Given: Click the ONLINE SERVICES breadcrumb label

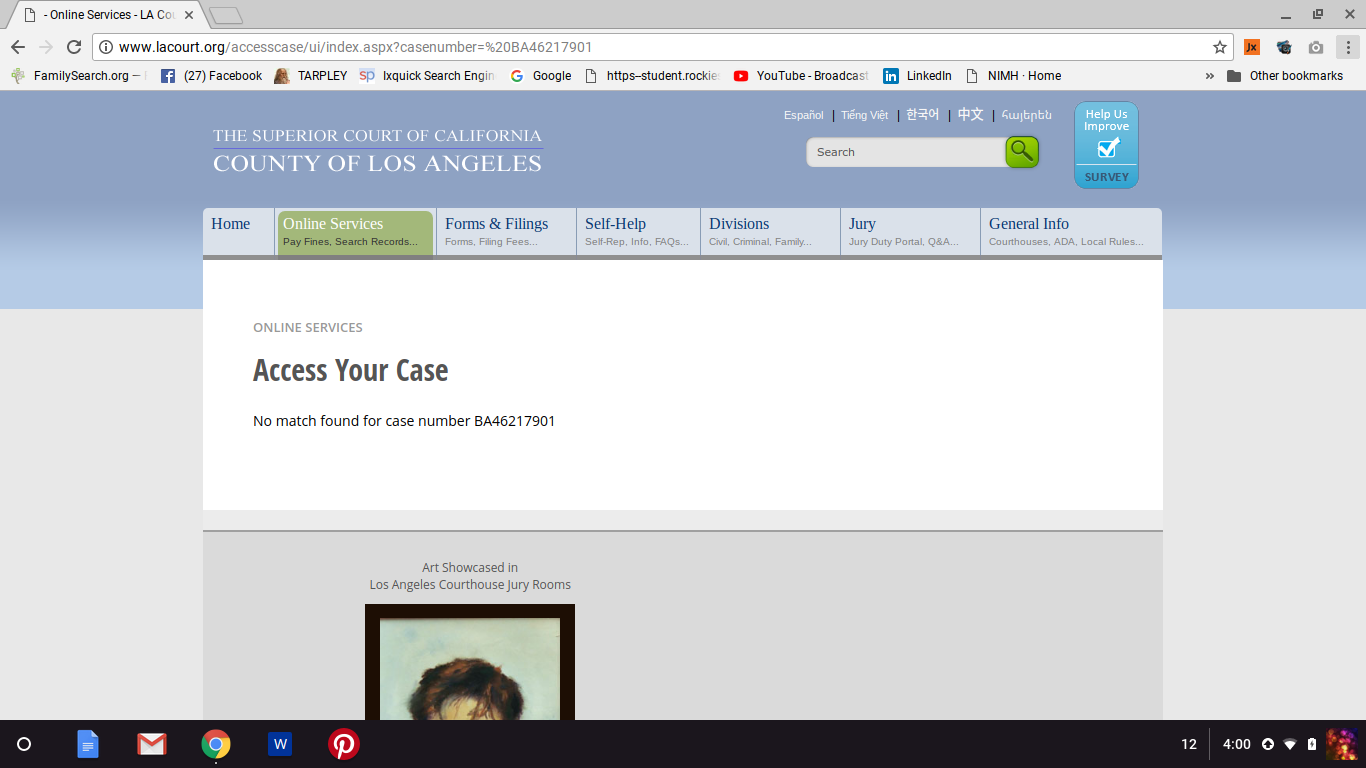Looking at the screenshot, I should [x=308, y=328].
